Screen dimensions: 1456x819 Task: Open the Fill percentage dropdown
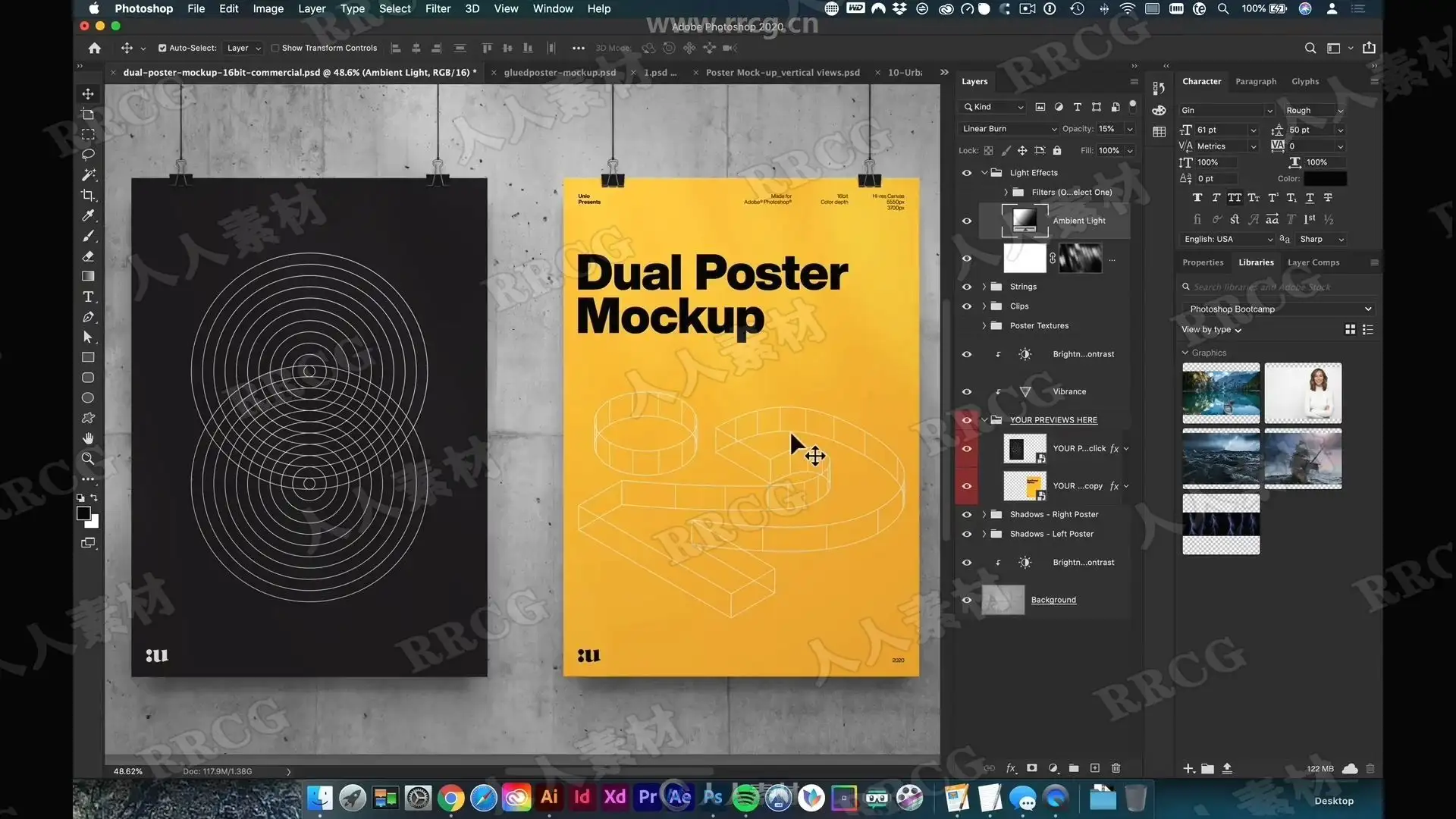[1130, 151]
